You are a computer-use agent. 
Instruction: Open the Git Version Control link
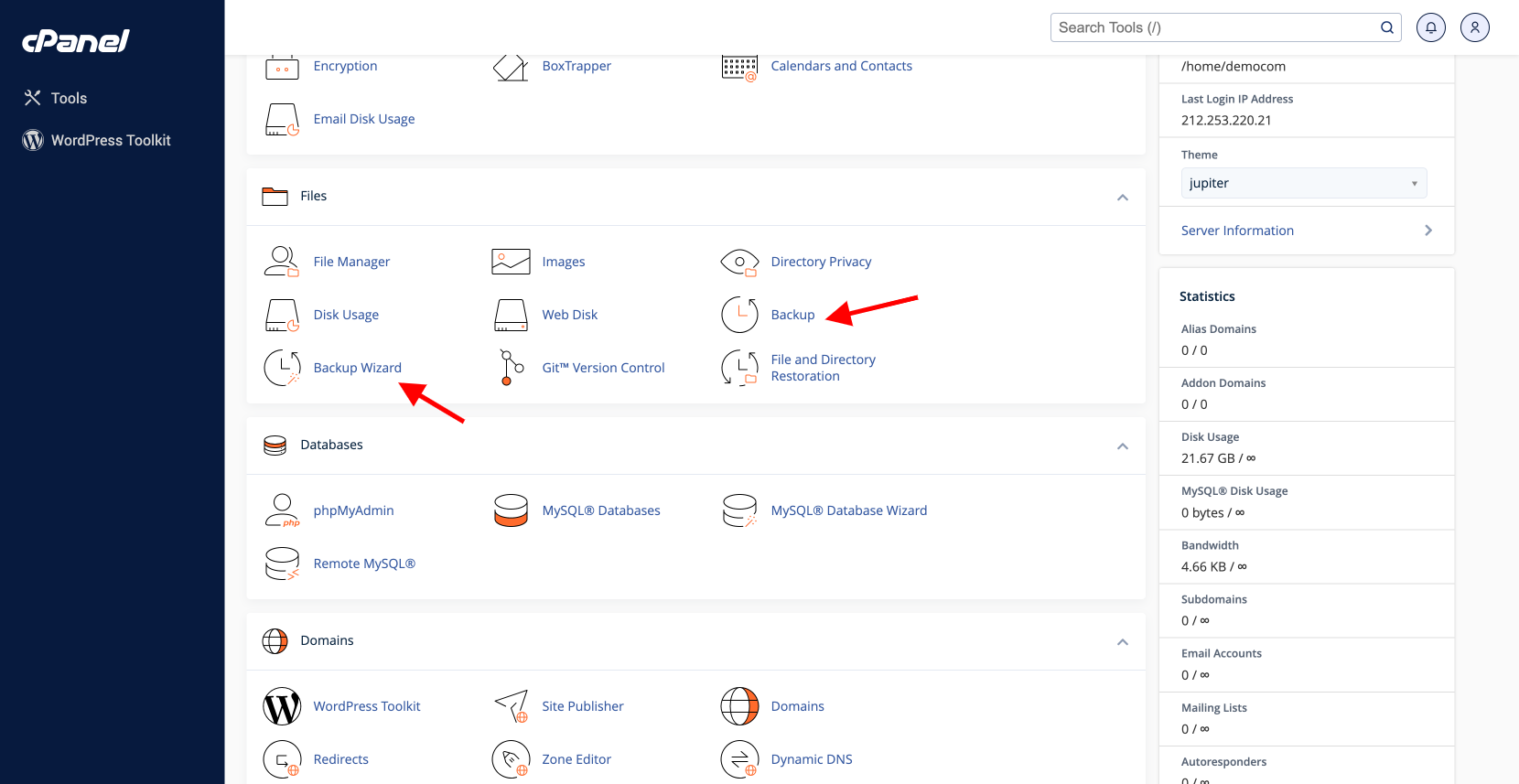pos(604,368)
